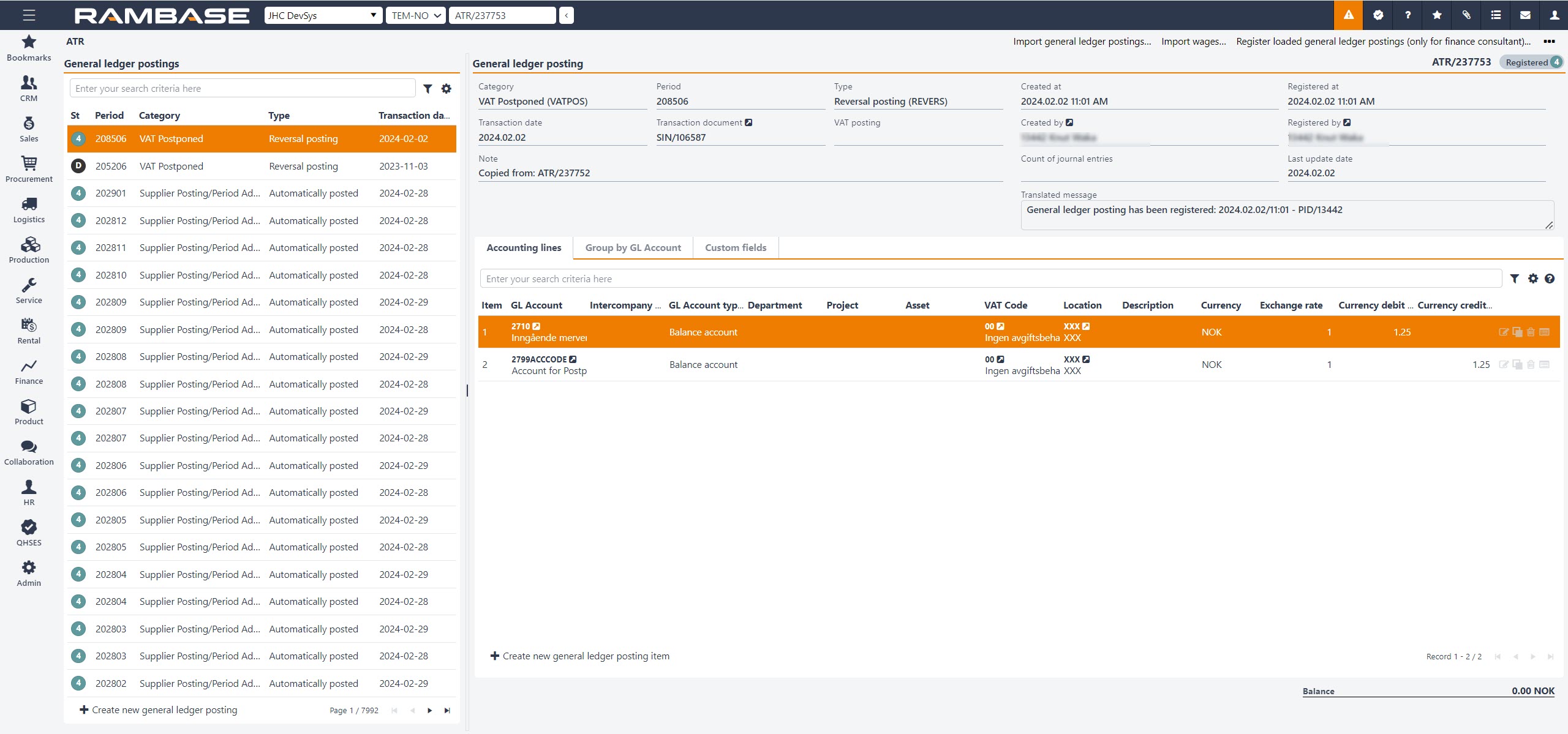1568x734 pixels.
Task: Open accounting lines column settings gear
Action: 1532,279
